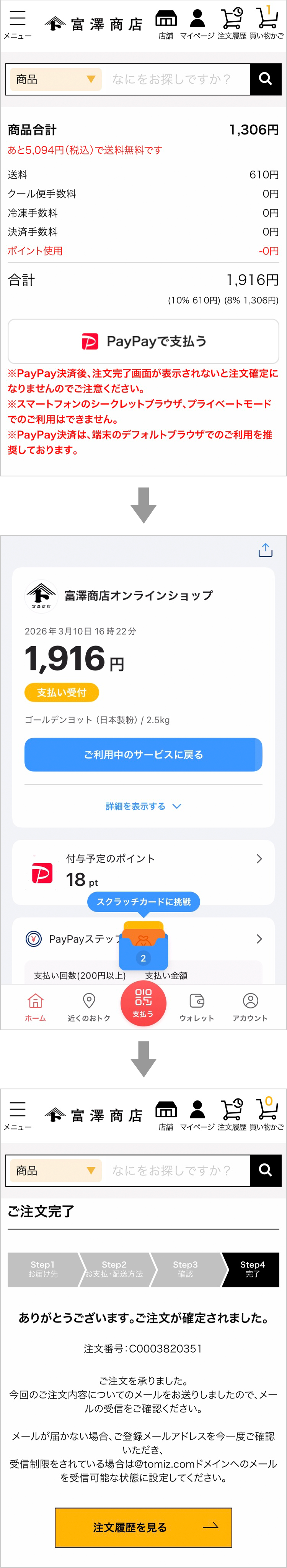Select the Step2 お支払・配送方法 tab
Screen dimensions: 287x1568
click(x=114, y=1269)
